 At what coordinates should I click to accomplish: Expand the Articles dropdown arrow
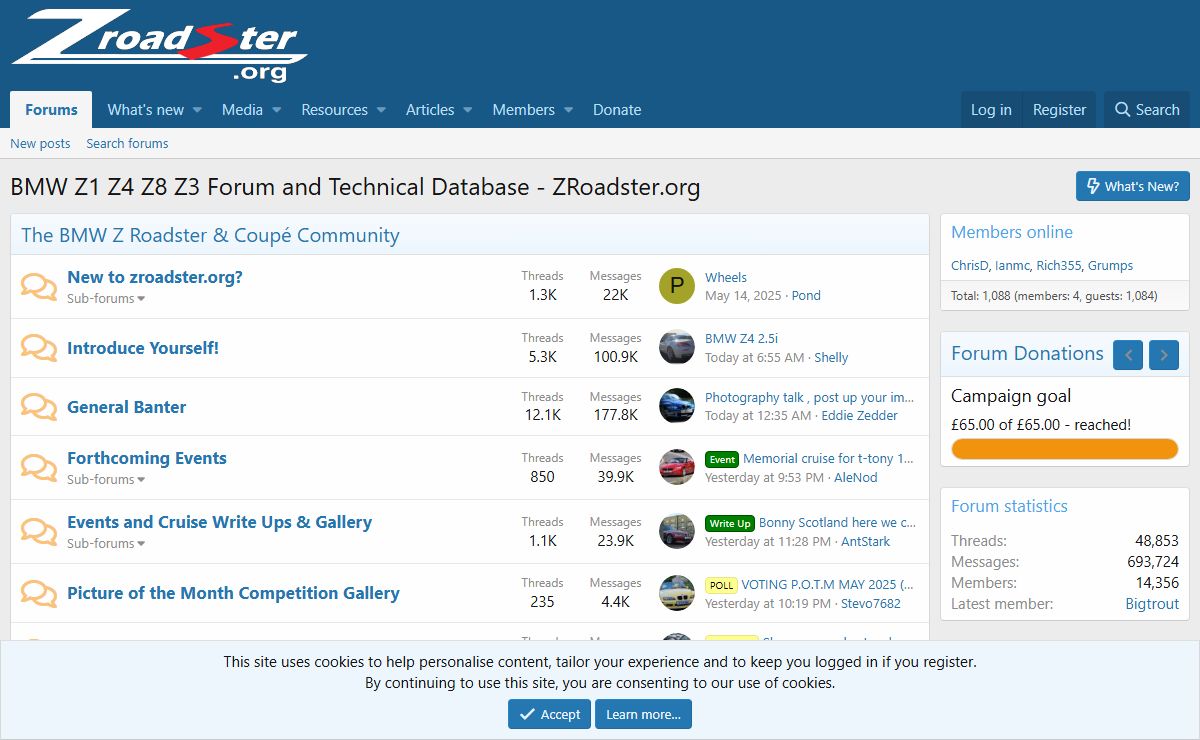click(468, 110)
